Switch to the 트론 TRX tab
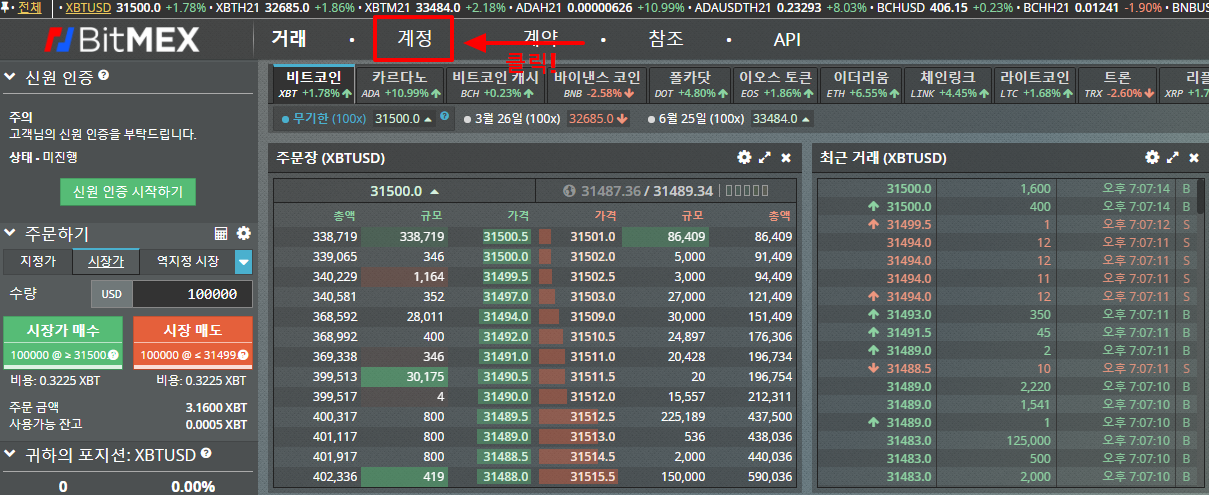The width and height of the screenshot is (1209, 495). (1118, 84)
